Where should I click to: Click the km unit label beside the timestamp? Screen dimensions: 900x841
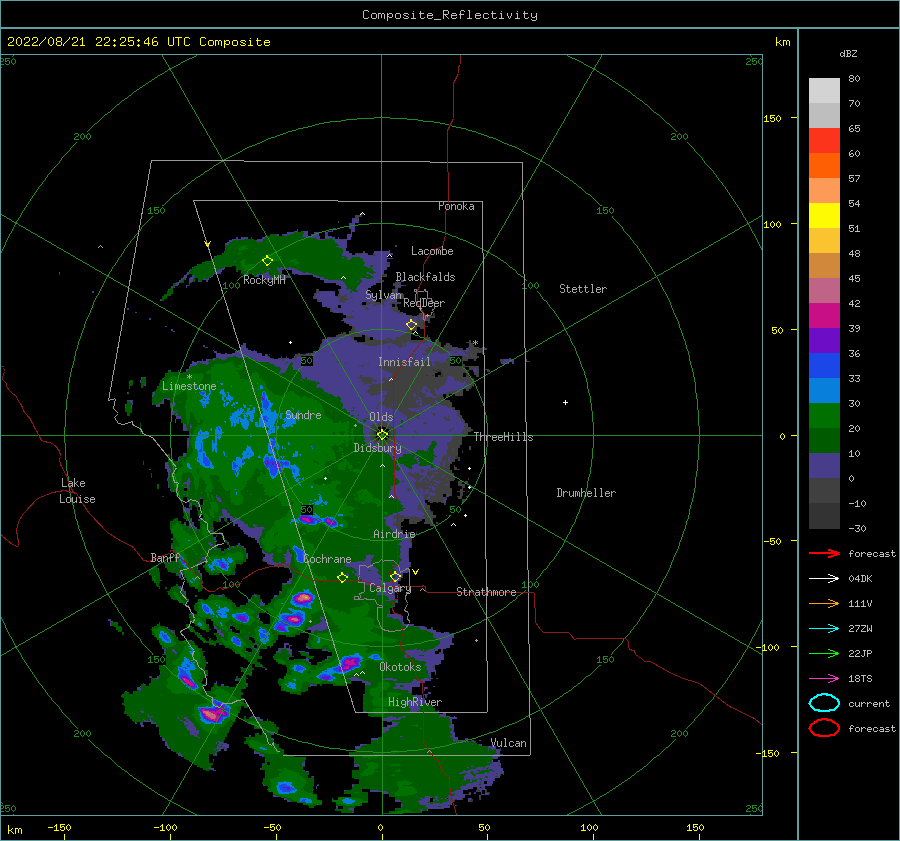[782, 42]
